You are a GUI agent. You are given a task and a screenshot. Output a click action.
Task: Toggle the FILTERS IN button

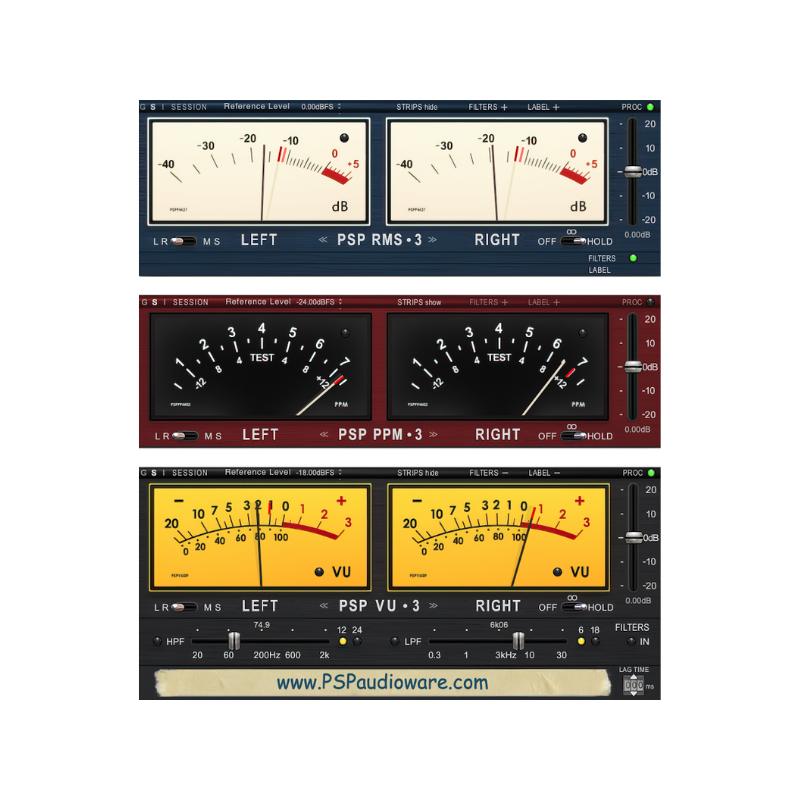click(631, 641)
